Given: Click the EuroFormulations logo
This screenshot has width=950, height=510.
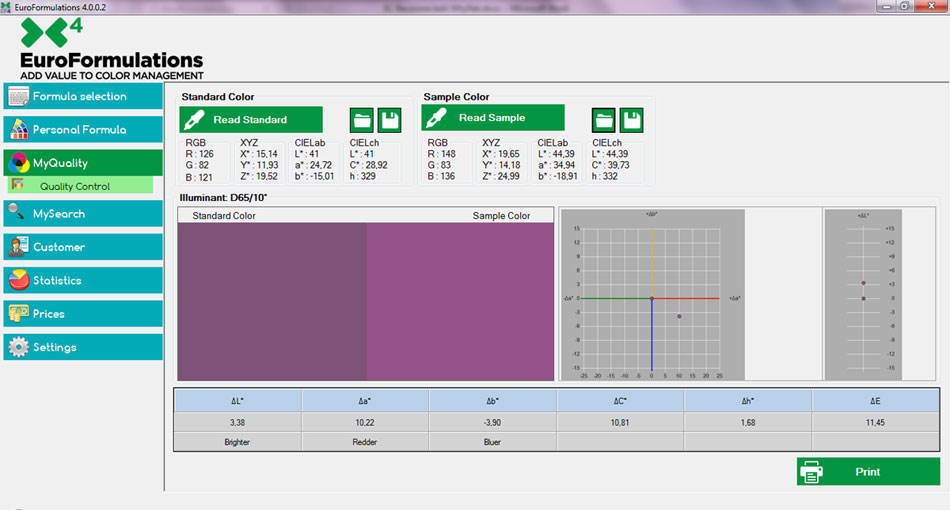Looking at the screenshot, I should (111, 48).
